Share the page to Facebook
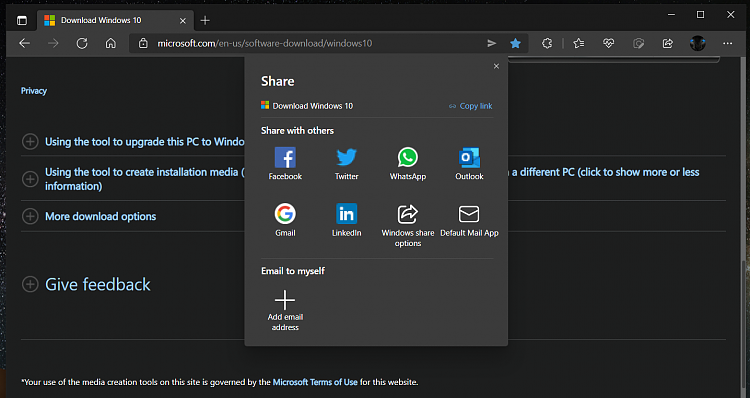The width and height of the screenshot is (750, 398). [x=285, y=164]
